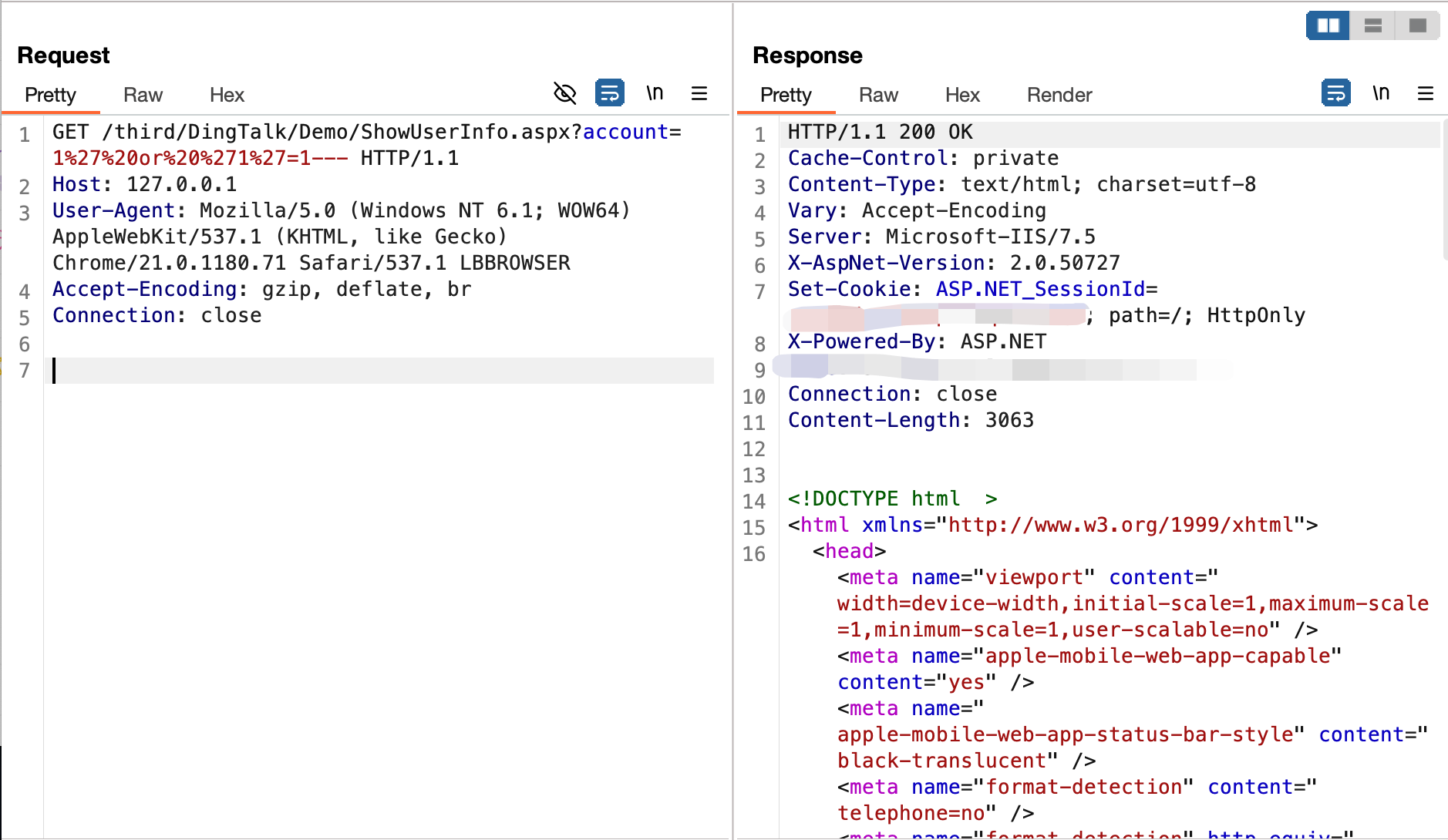Screen dimensions: 1448x840
Task: Click the 'Host: 127.0.0.1' header
Action: 144,184
